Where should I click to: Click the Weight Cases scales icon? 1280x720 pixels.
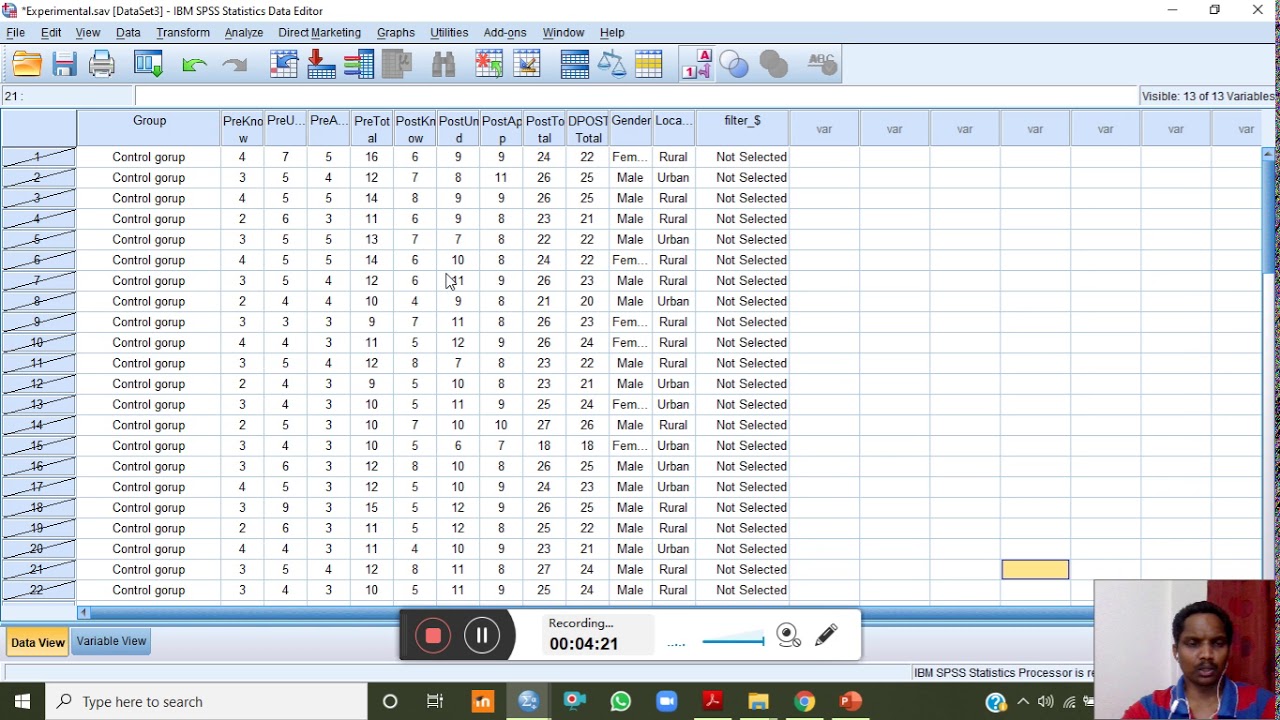point(611,65)
